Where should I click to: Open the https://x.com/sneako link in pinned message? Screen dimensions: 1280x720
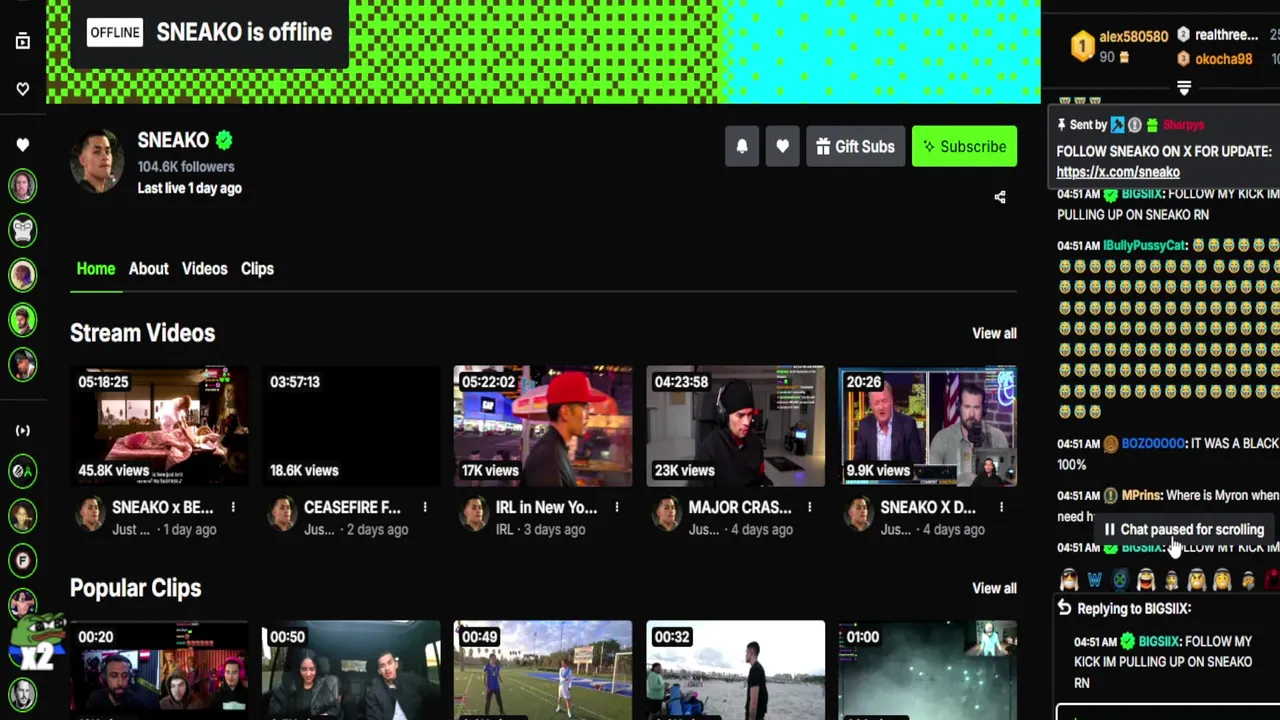[1118, 172]
